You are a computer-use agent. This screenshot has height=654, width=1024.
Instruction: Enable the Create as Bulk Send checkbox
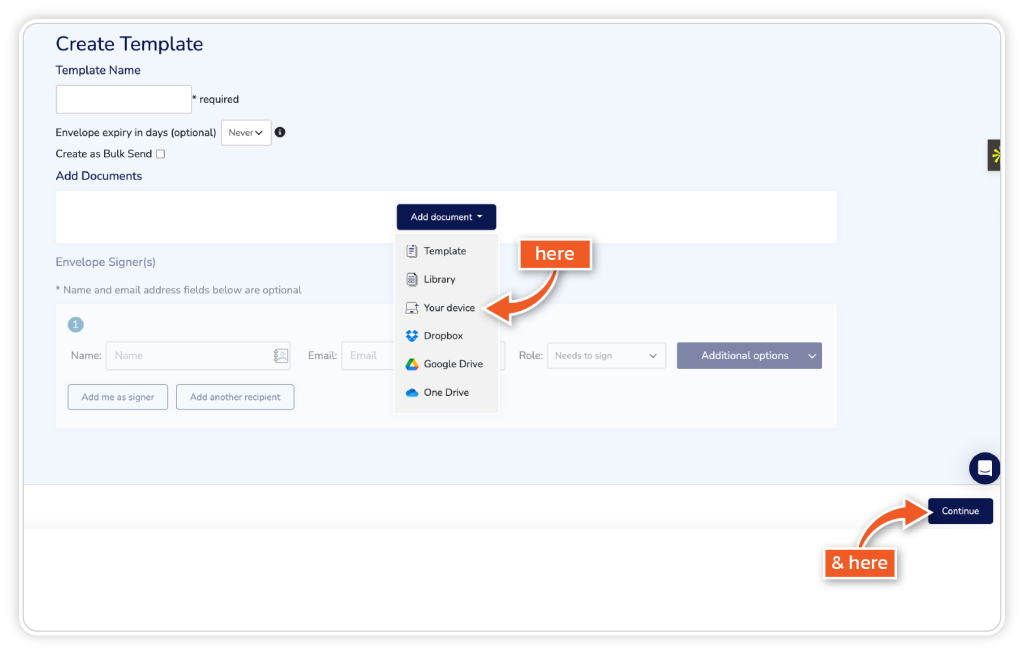[x=160, y=154]
